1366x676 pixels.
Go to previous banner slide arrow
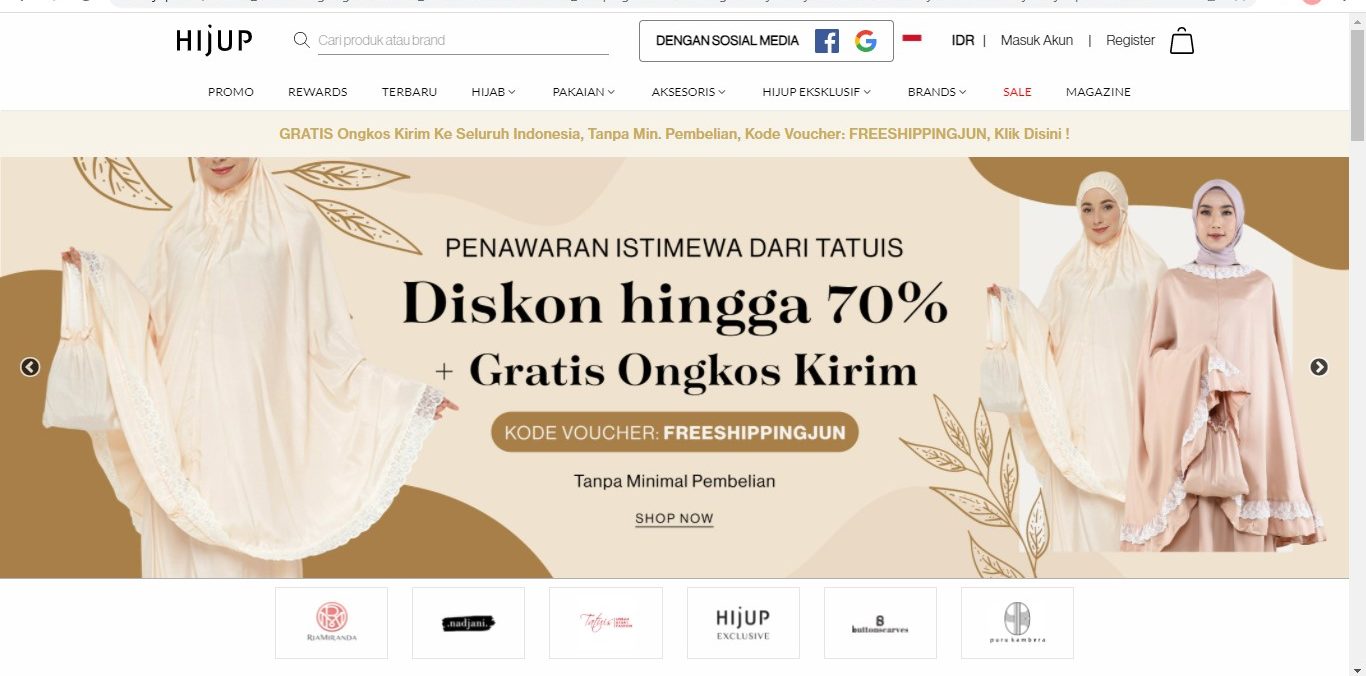[30, 367]
